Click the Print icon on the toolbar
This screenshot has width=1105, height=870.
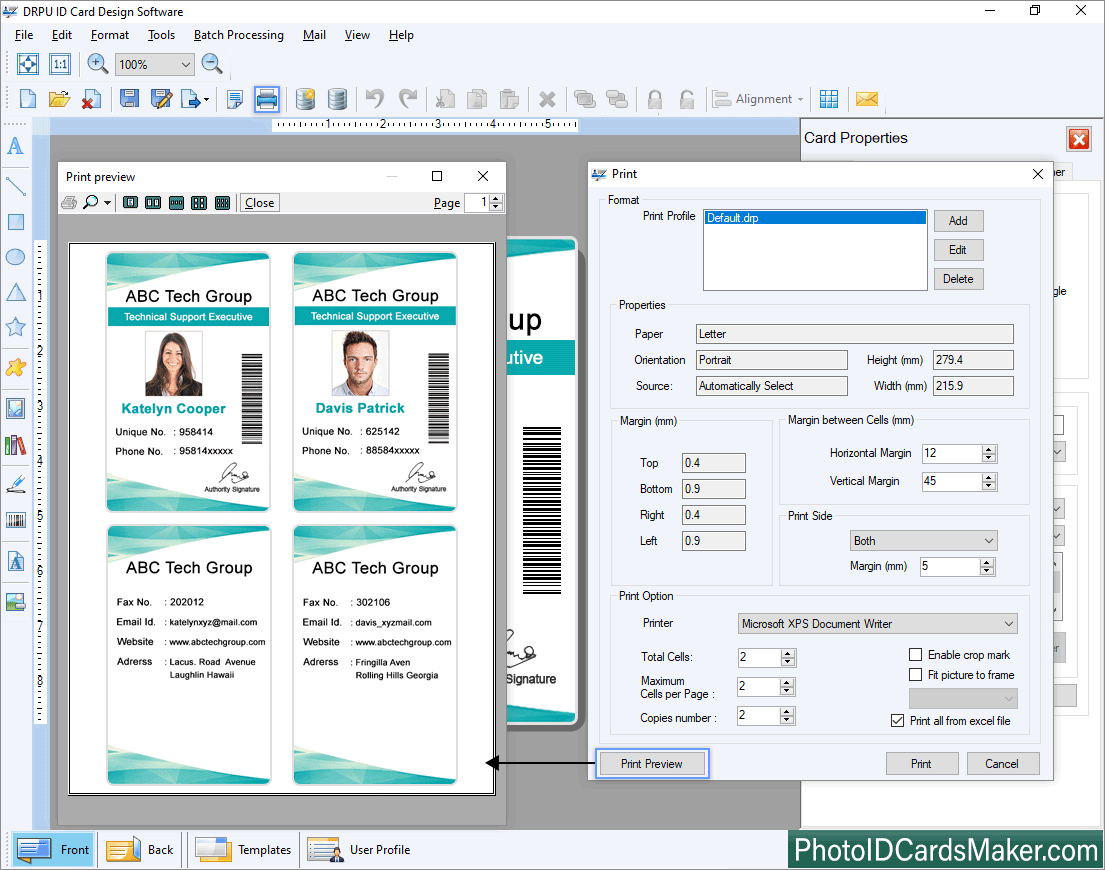coord(265,98)
